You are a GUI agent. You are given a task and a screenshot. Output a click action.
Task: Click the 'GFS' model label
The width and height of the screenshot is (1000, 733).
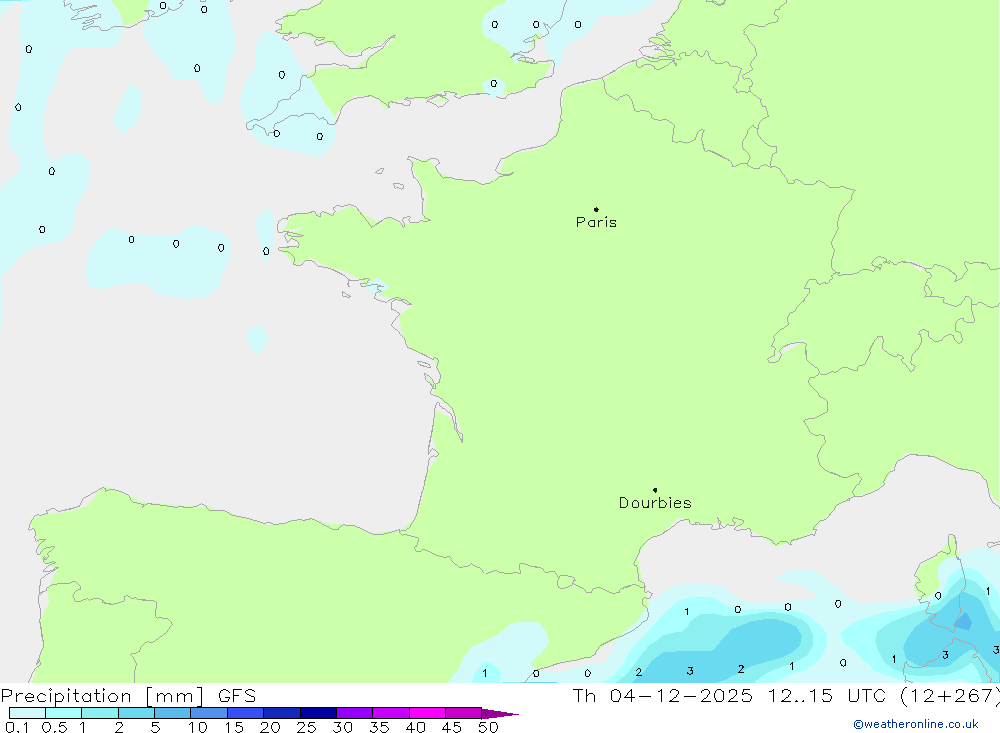[x=237, y=696]
